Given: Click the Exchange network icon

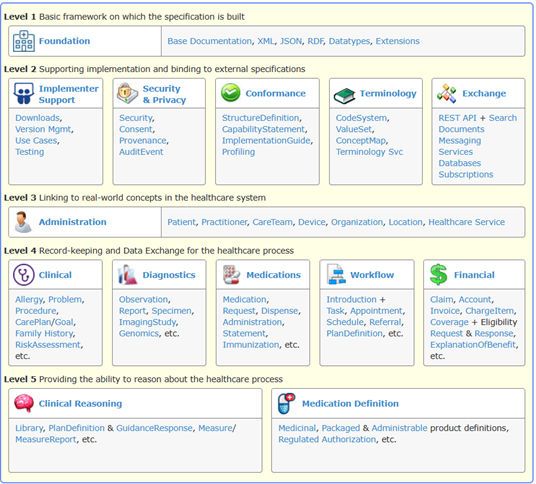Looking at the screenshot, I should tap(446, 93).
